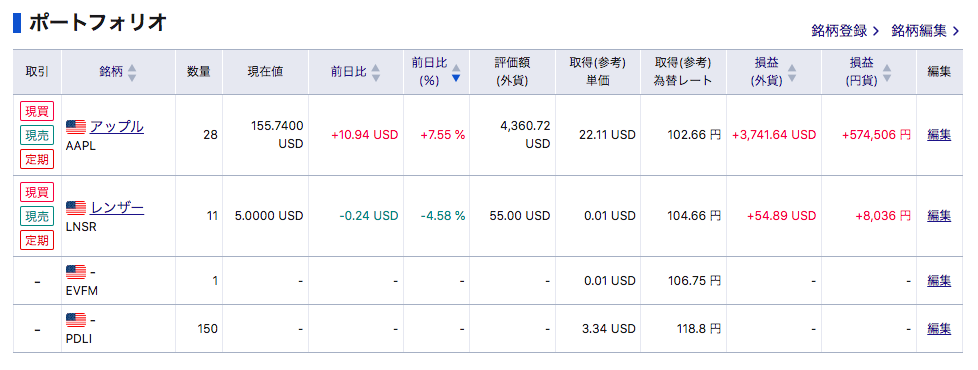Sort by 損益(円貨) column arrows

(x=887, y=72)
